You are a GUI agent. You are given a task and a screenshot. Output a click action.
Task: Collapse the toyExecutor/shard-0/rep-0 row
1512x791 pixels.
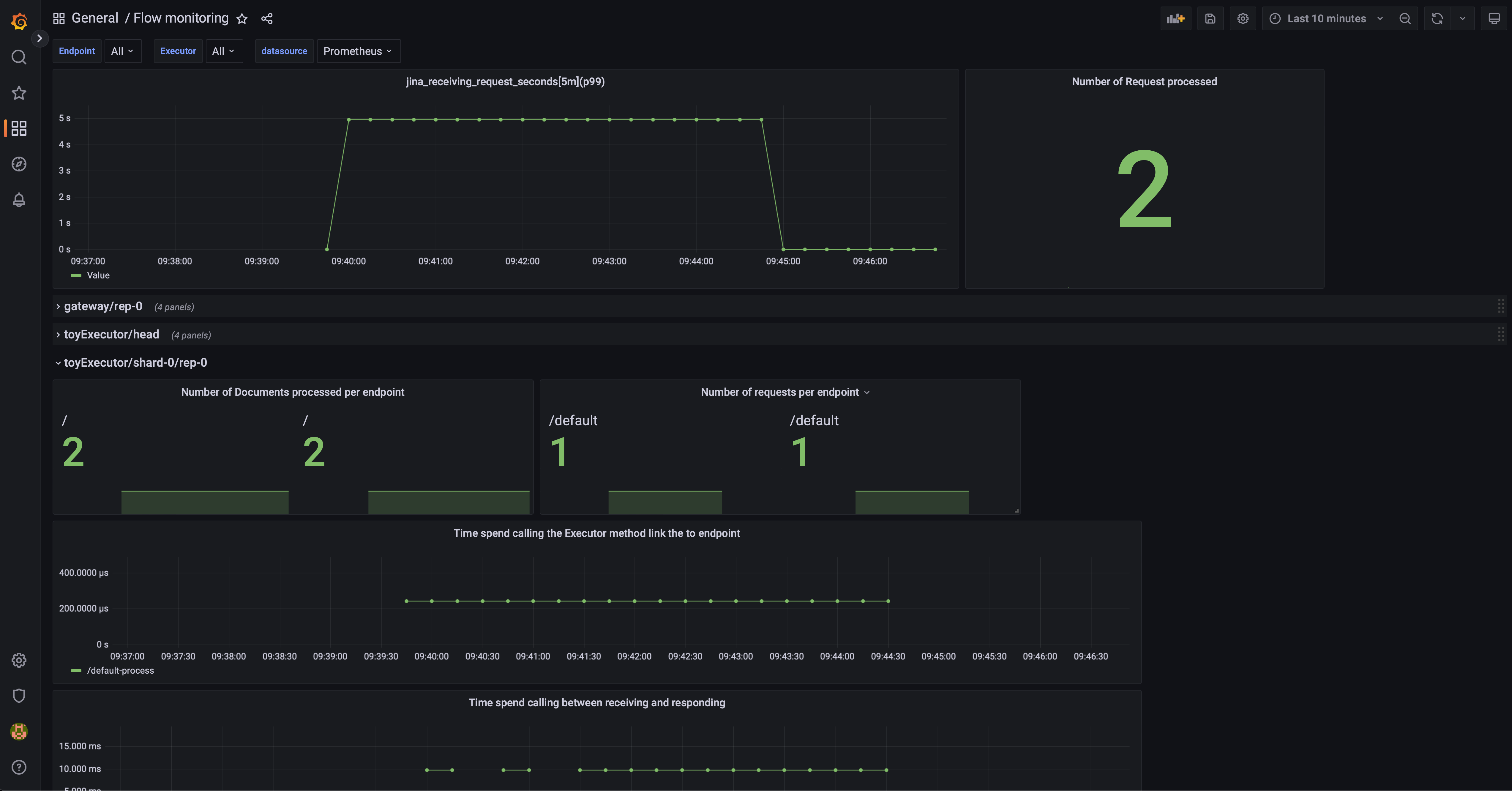pos(135,363)
